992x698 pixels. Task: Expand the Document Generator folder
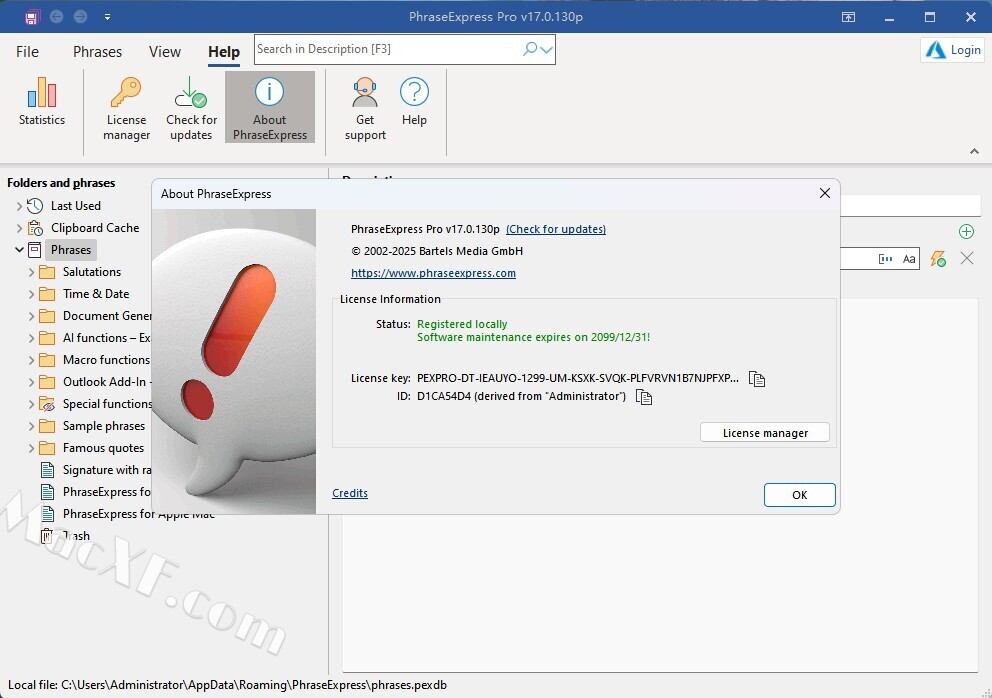pos(31,316)
